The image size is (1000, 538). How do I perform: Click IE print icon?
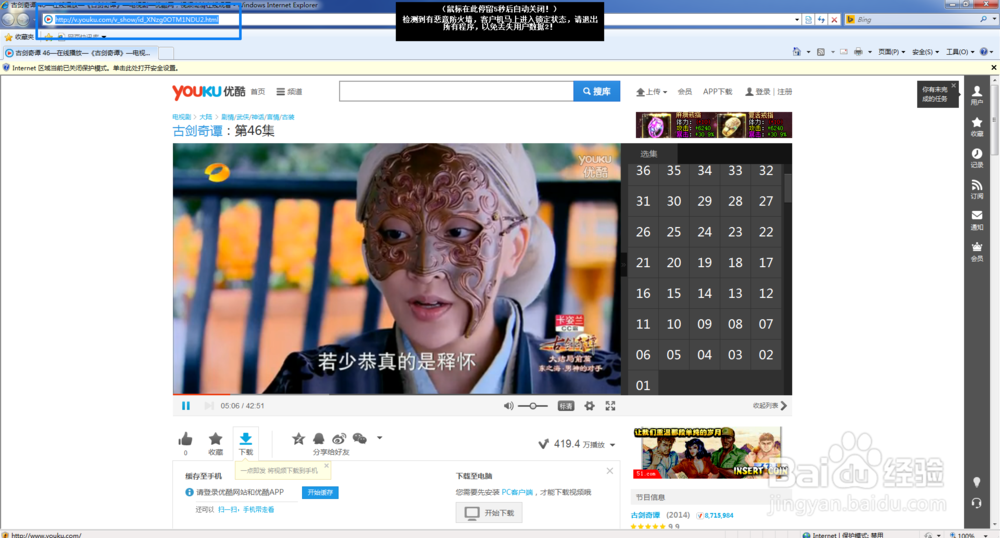tap(858, 52)
